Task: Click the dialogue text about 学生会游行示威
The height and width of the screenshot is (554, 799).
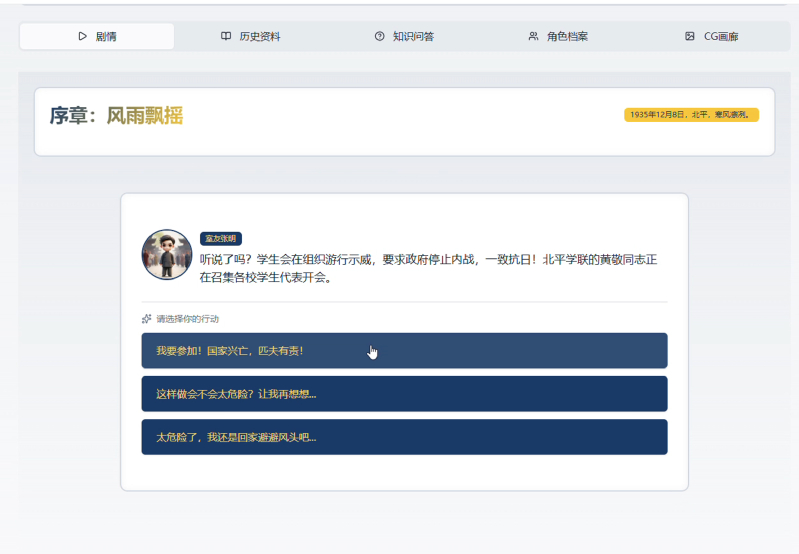Action: point(428,268)
